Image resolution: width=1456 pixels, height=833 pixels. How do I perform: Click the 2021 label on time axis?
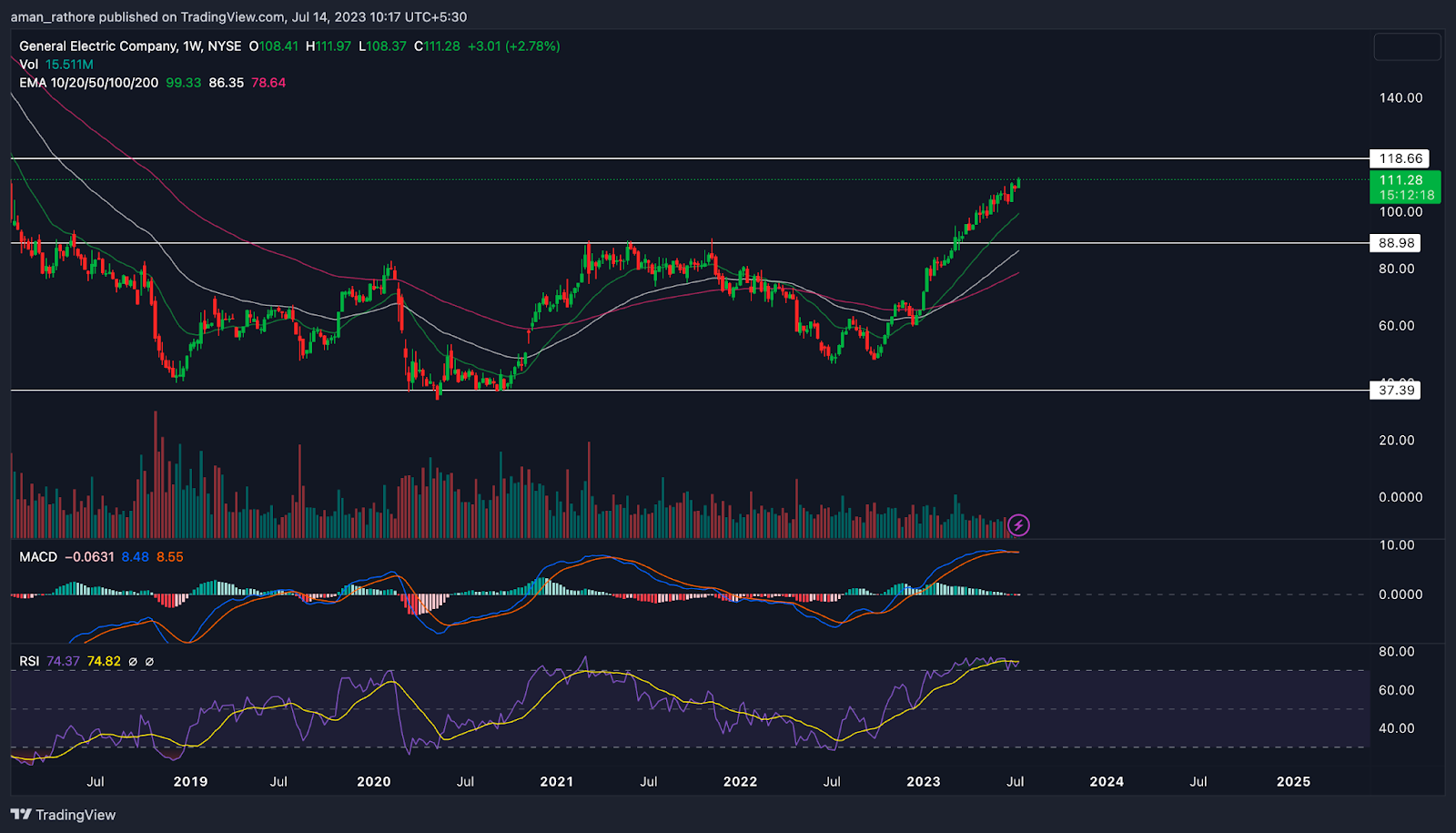click(557, 781)
